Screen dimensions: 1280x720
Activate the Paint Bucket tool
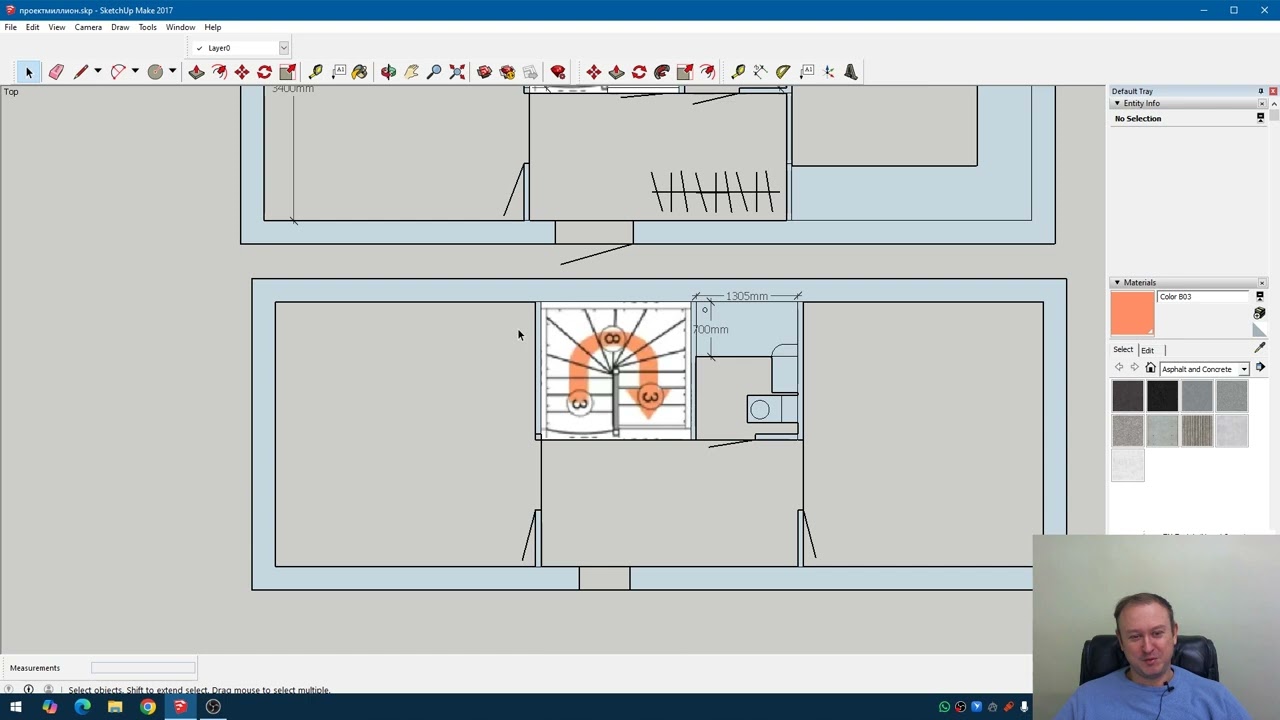pos(360,72)
